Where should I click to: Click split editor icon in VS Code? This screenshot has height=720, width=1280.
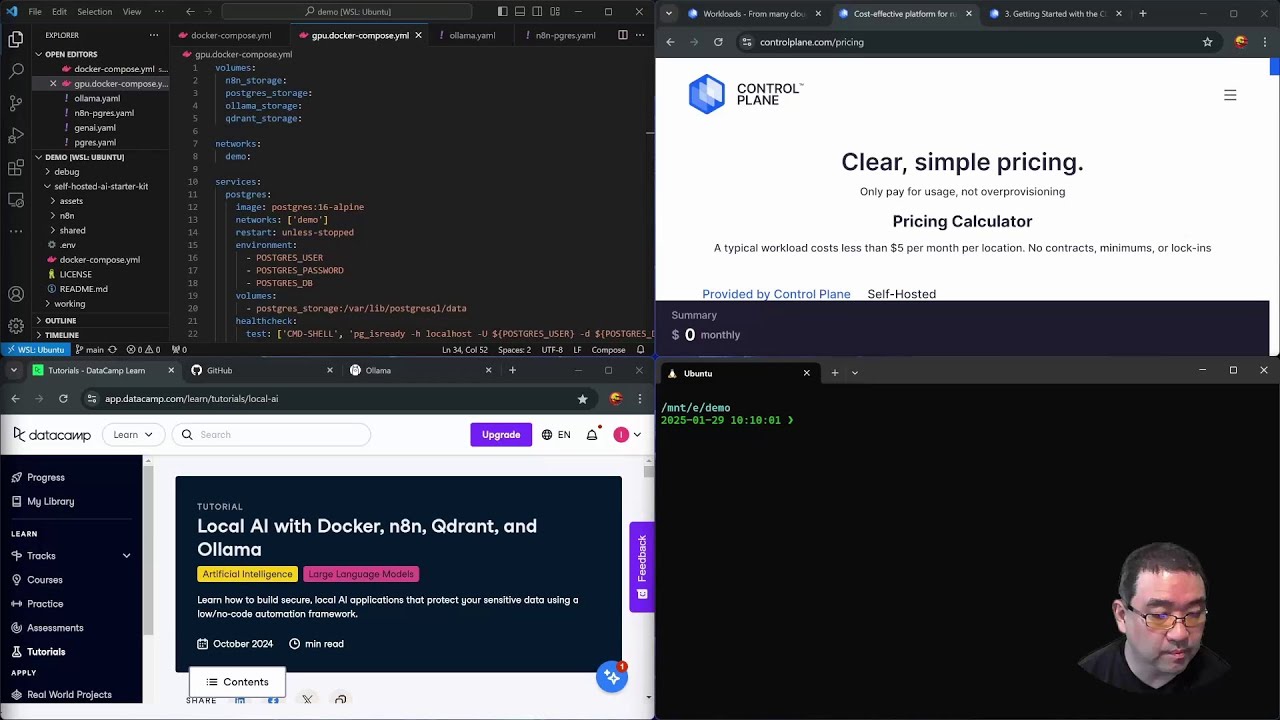[622, 35]
